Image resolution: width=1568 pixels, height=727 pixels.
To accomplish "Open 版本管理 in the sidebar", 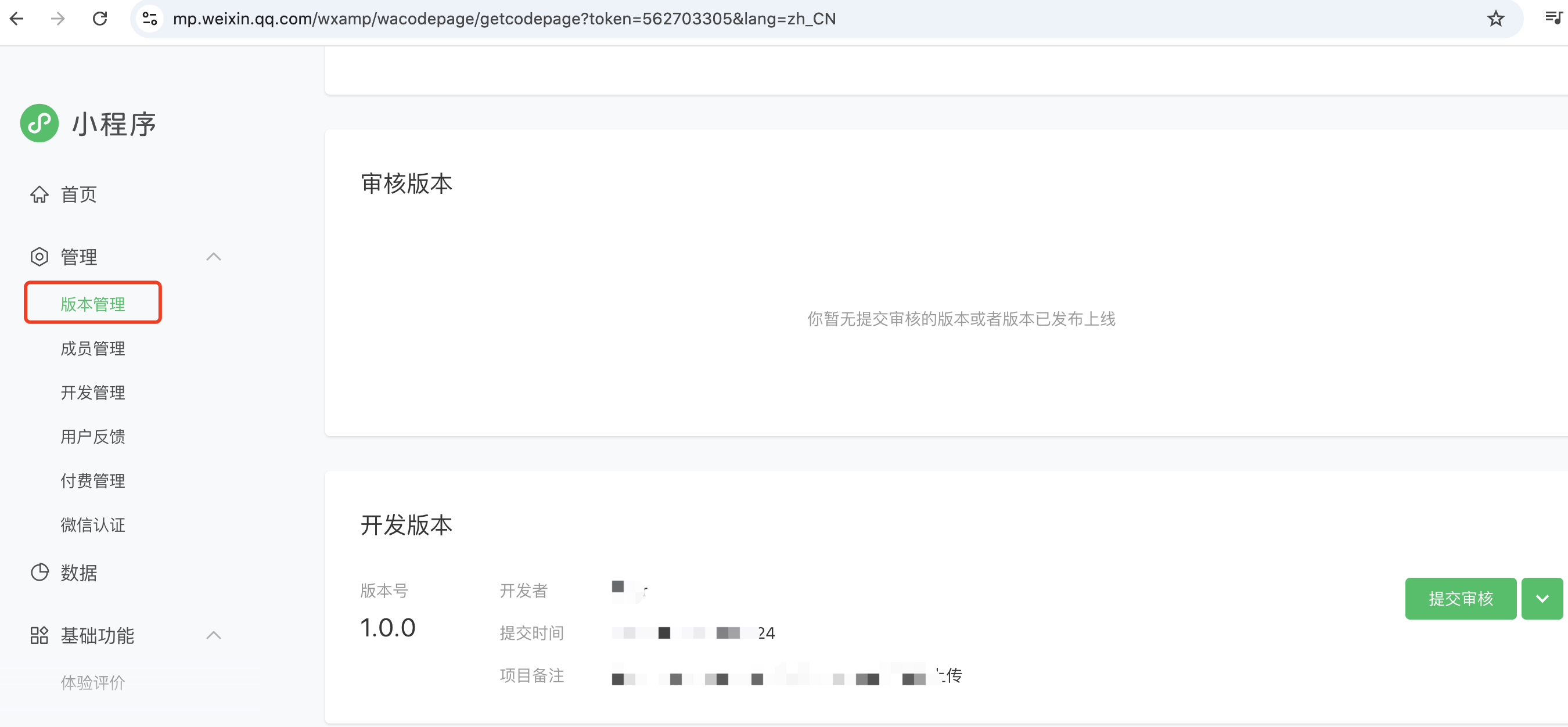I will [92, 304].
